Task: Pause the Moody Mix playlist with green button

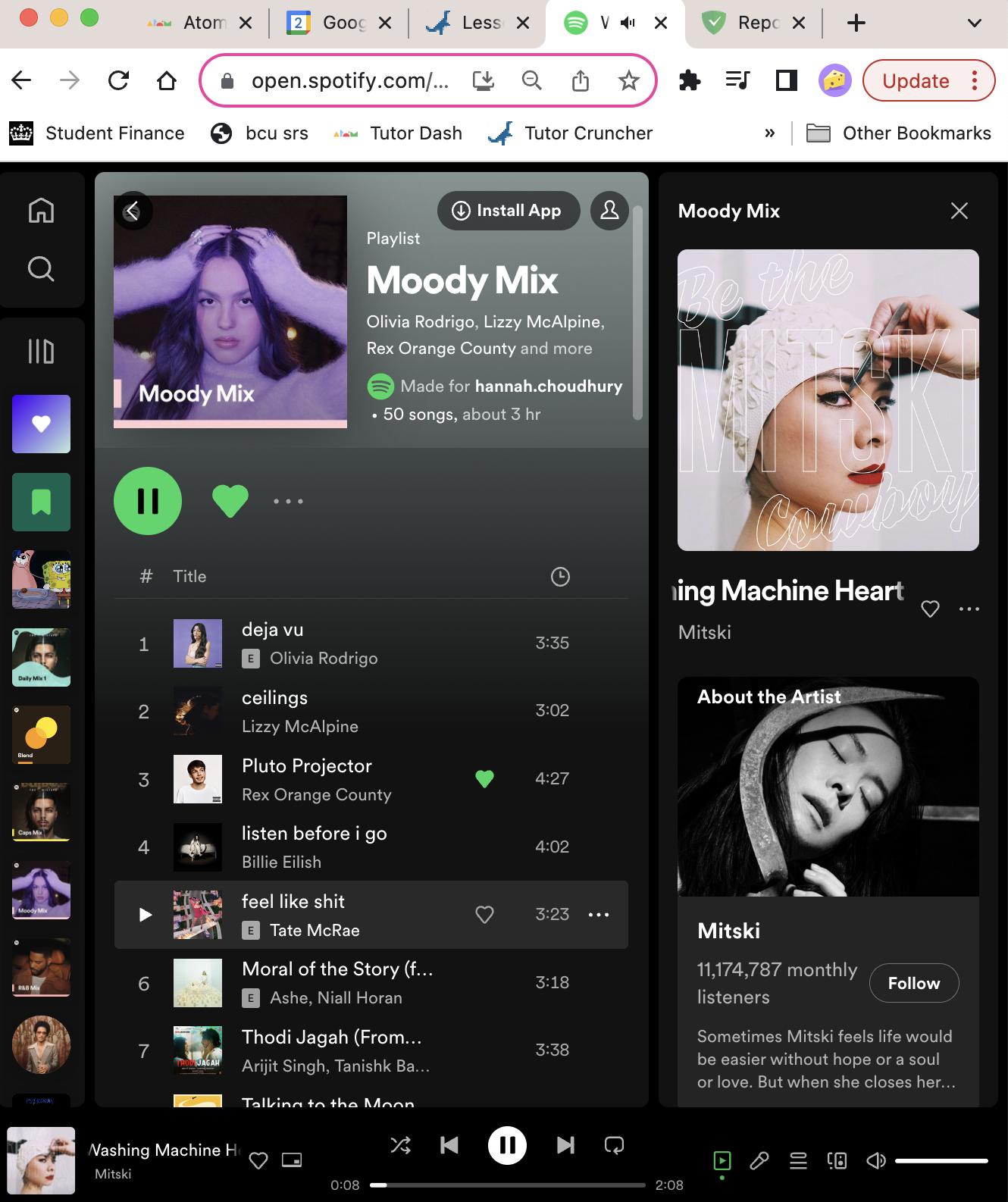Action: pyautogui.click(x=148, y=501)
